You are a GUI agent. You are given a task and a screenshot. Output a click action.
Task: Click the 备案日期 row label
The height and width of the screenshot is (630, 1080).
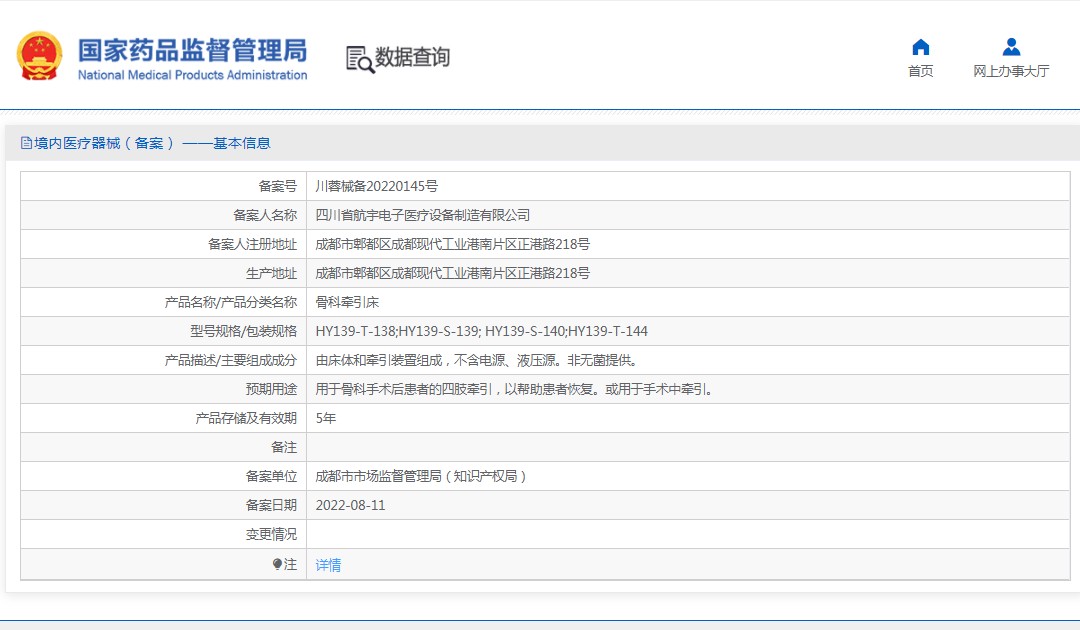point(271,505)
